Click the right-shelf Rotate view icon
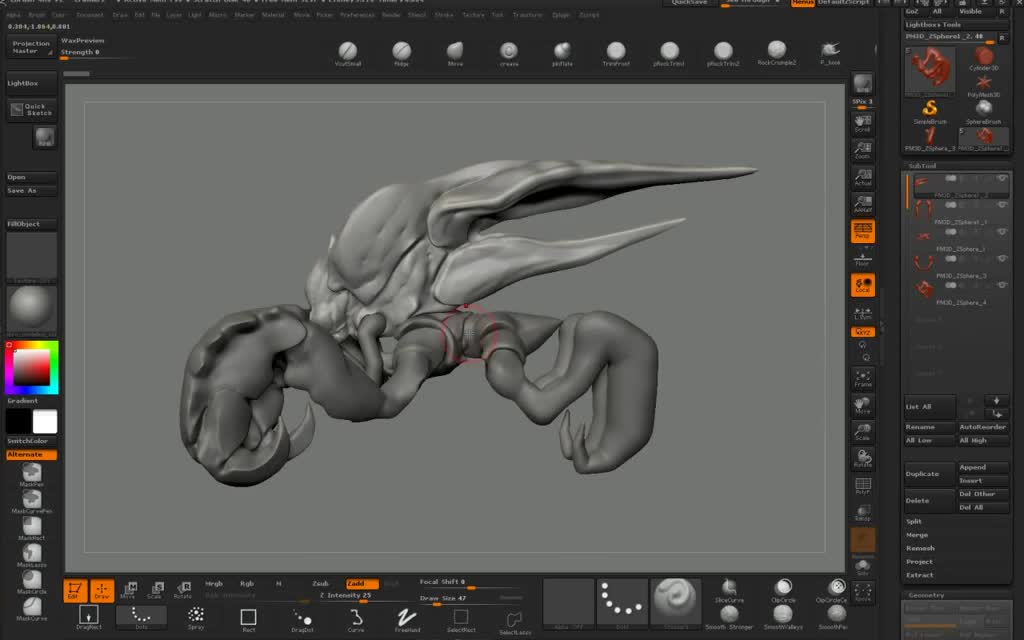This screenshot has width=1024, height=640. [x=863, y=458]
